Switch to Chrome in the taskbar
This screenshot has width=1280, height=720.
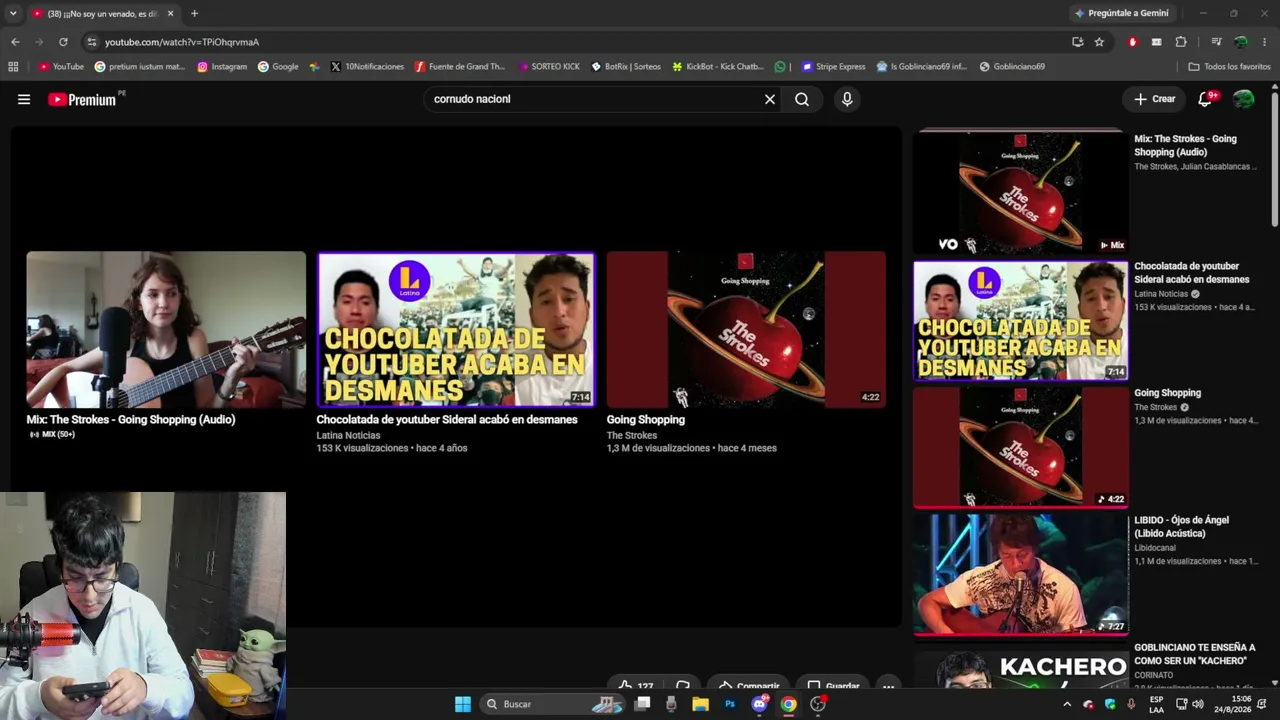(x=789, y=704)
